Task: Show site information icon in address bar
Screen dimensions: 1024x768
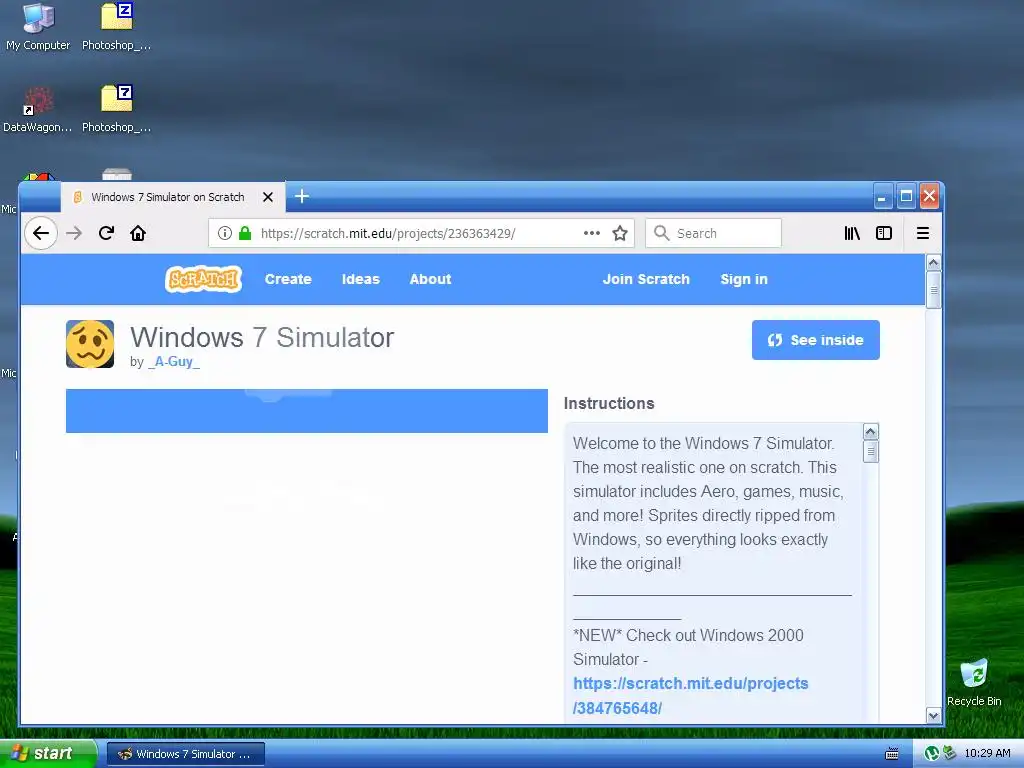Action: pos(225,233)
